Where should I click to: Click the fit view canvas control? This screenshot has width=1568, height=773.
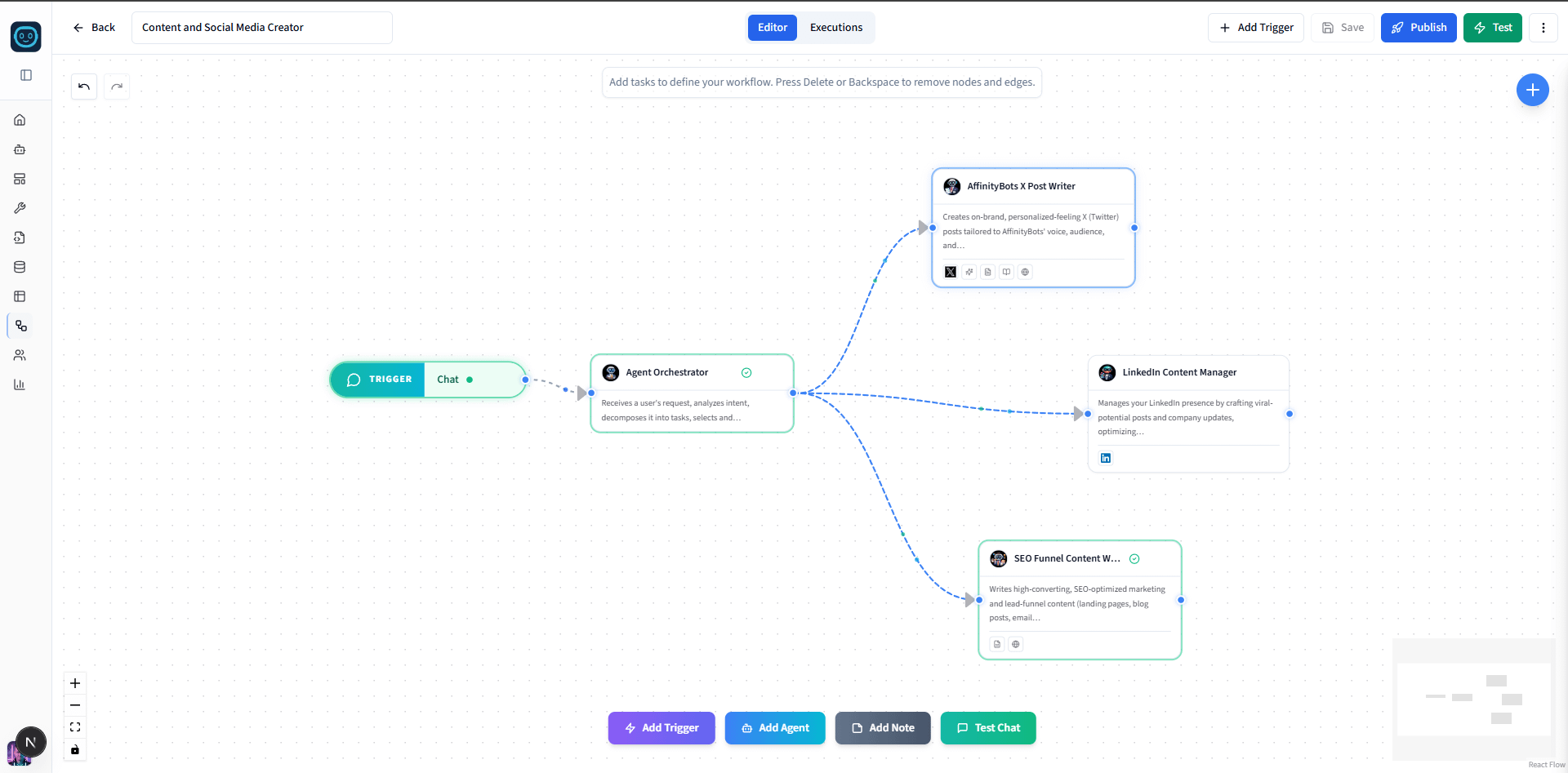point(75,727)
